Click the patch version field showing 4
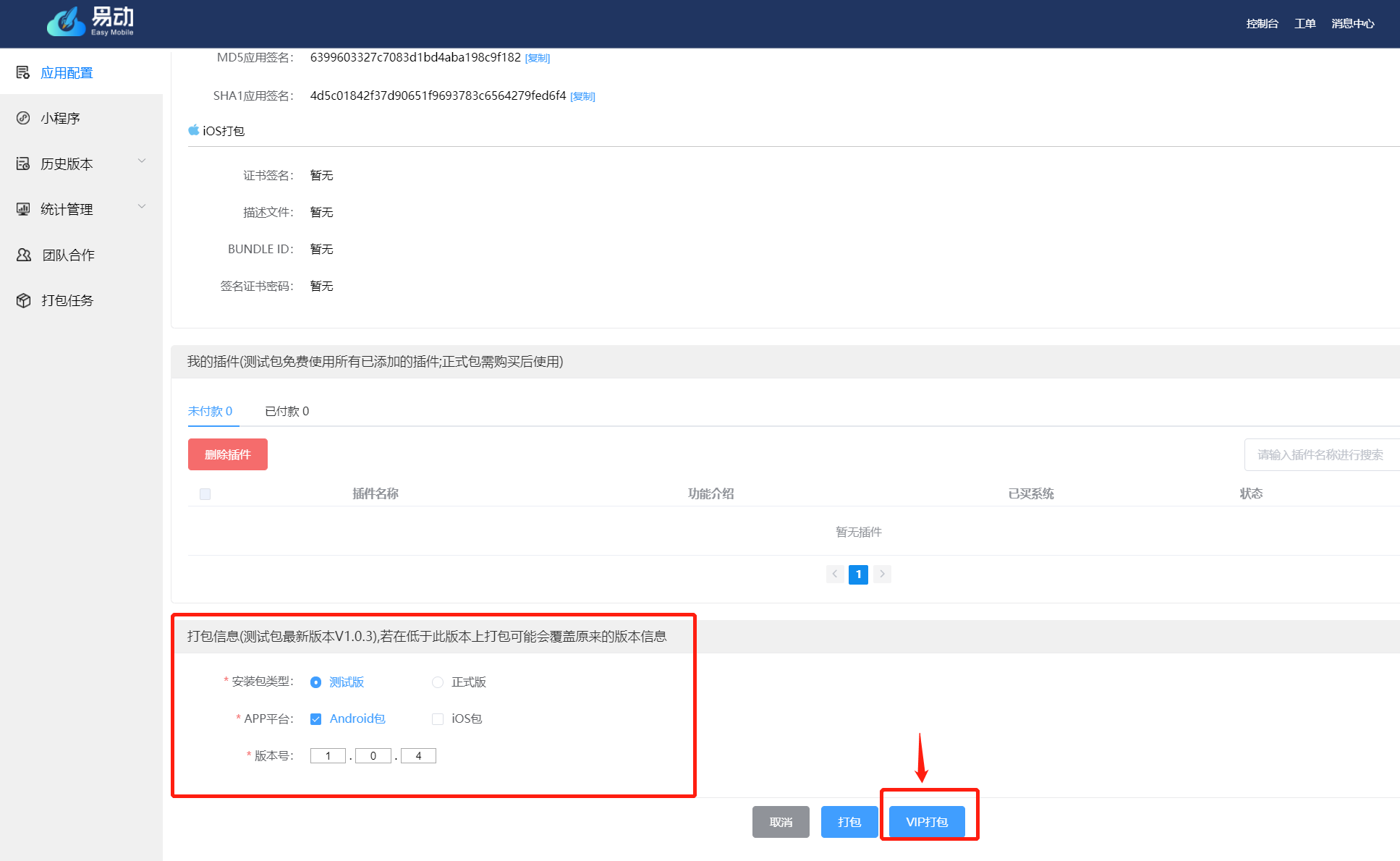The width and height of the screenshot is (1400, 861). [x=418, y=756]
